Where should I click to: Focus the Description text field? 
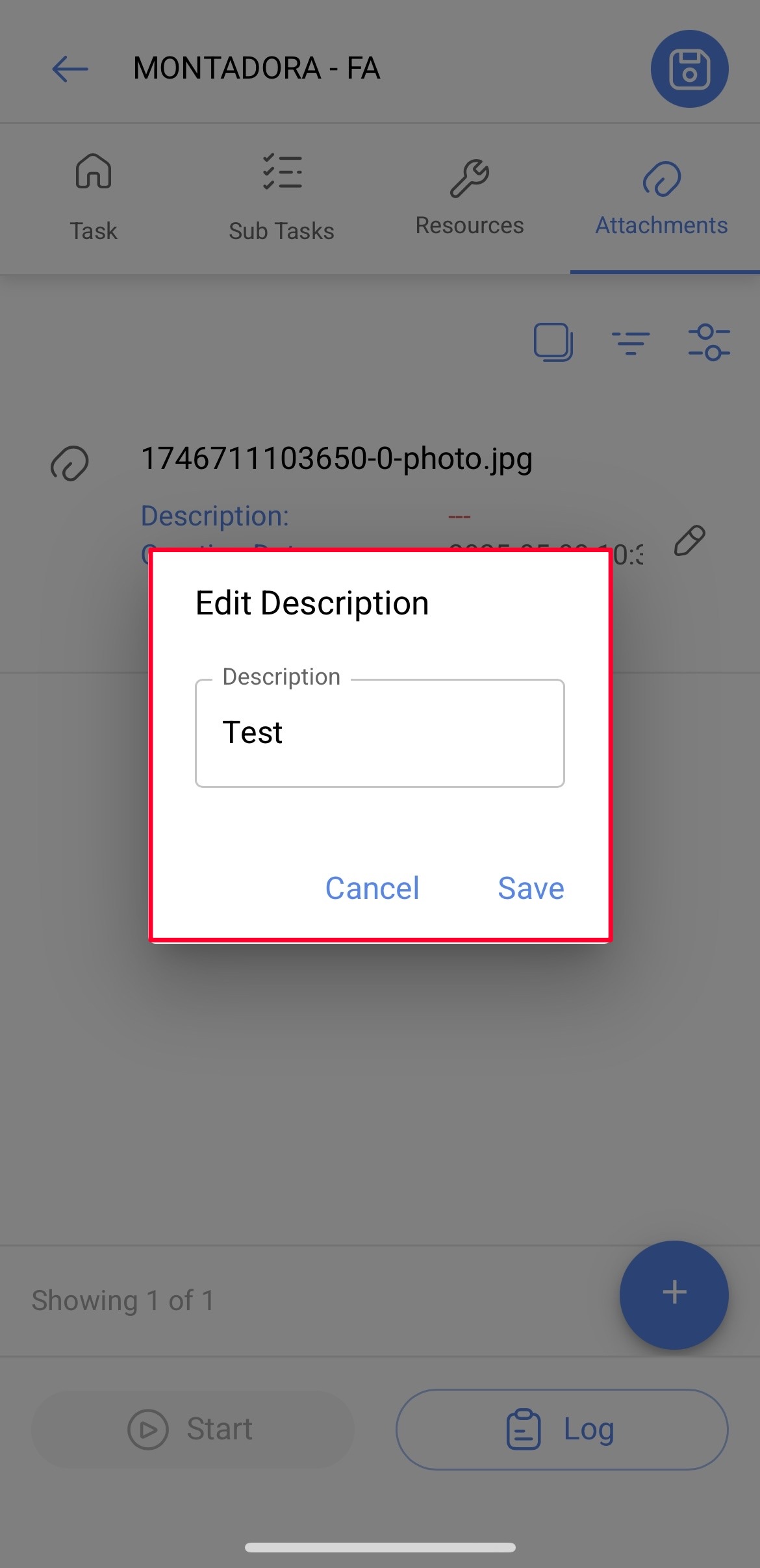(x=379, y=733)
